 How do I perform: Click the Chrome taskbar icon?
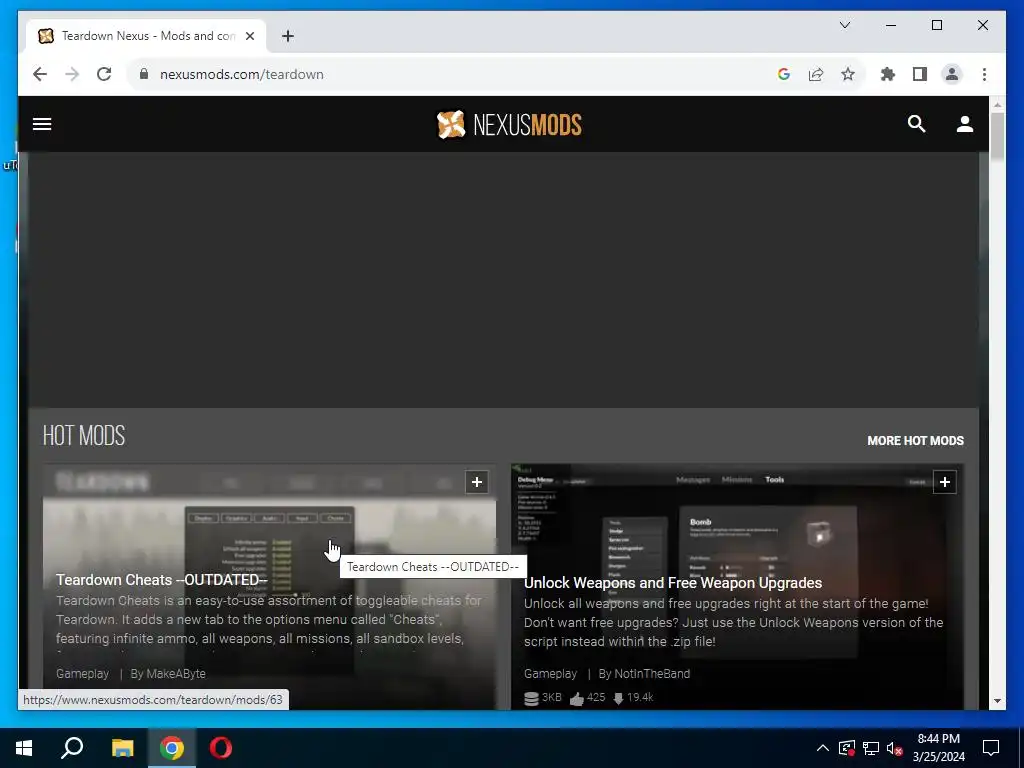(x=172, y=748)
